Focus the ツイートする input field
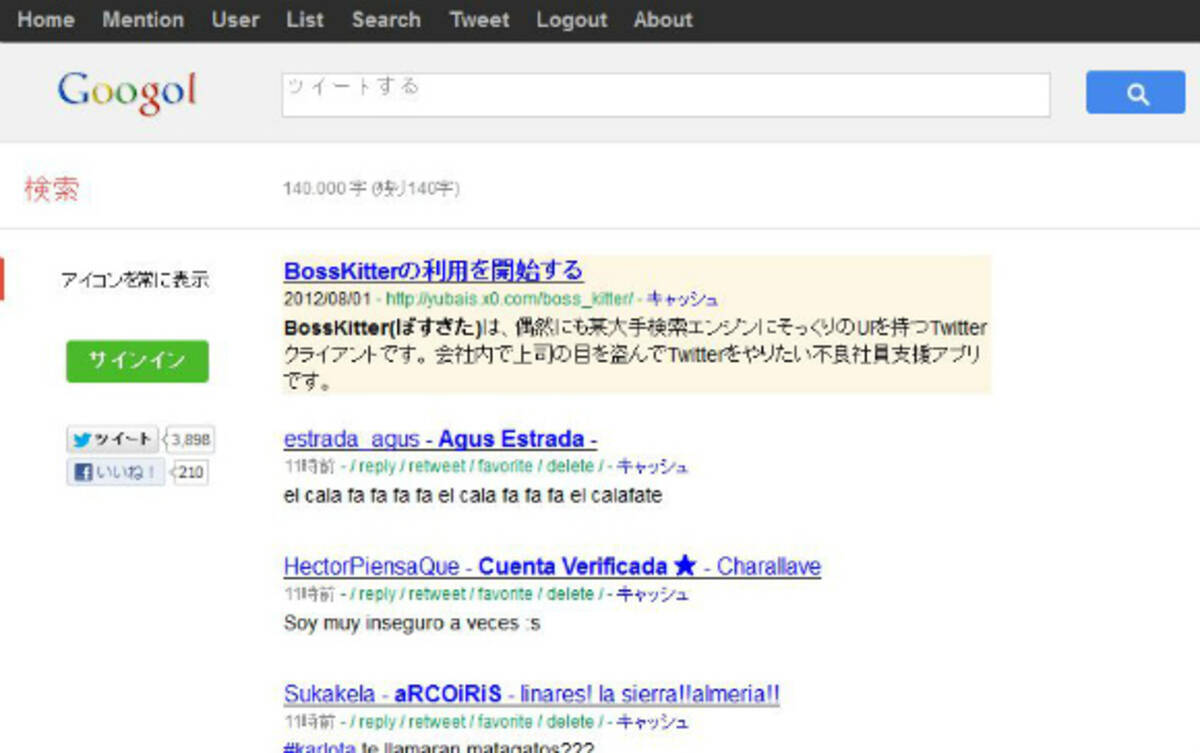1200x753 pixels. coord(666,94)
